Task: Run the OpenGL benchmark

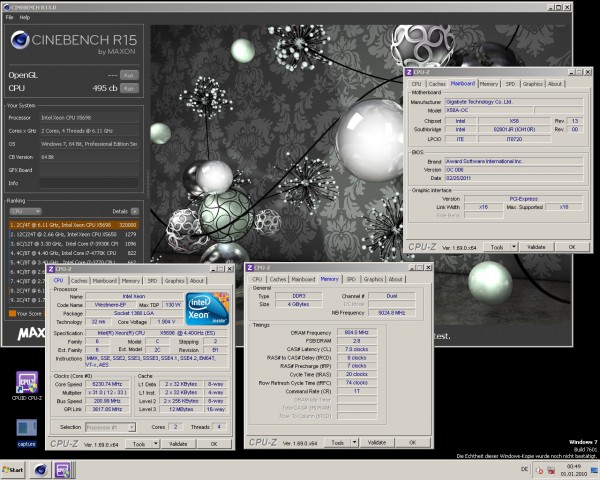Action: [x=129, y=75]
